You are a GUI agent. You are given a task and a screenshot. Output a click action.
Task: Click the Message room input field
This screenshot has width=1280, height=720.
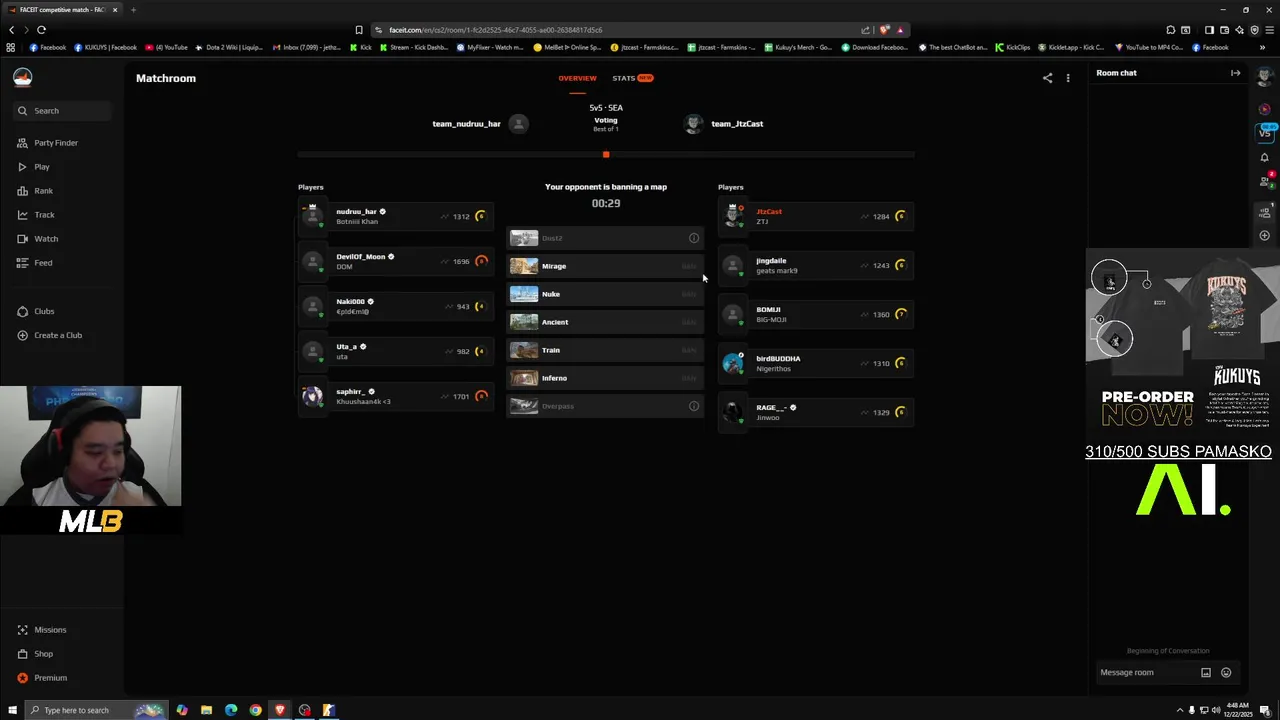[x=1145, y=673]
